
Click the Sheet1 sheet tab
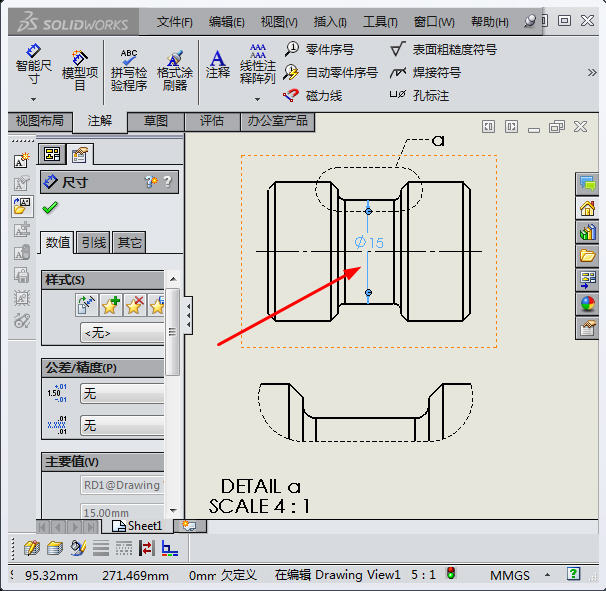138,526
